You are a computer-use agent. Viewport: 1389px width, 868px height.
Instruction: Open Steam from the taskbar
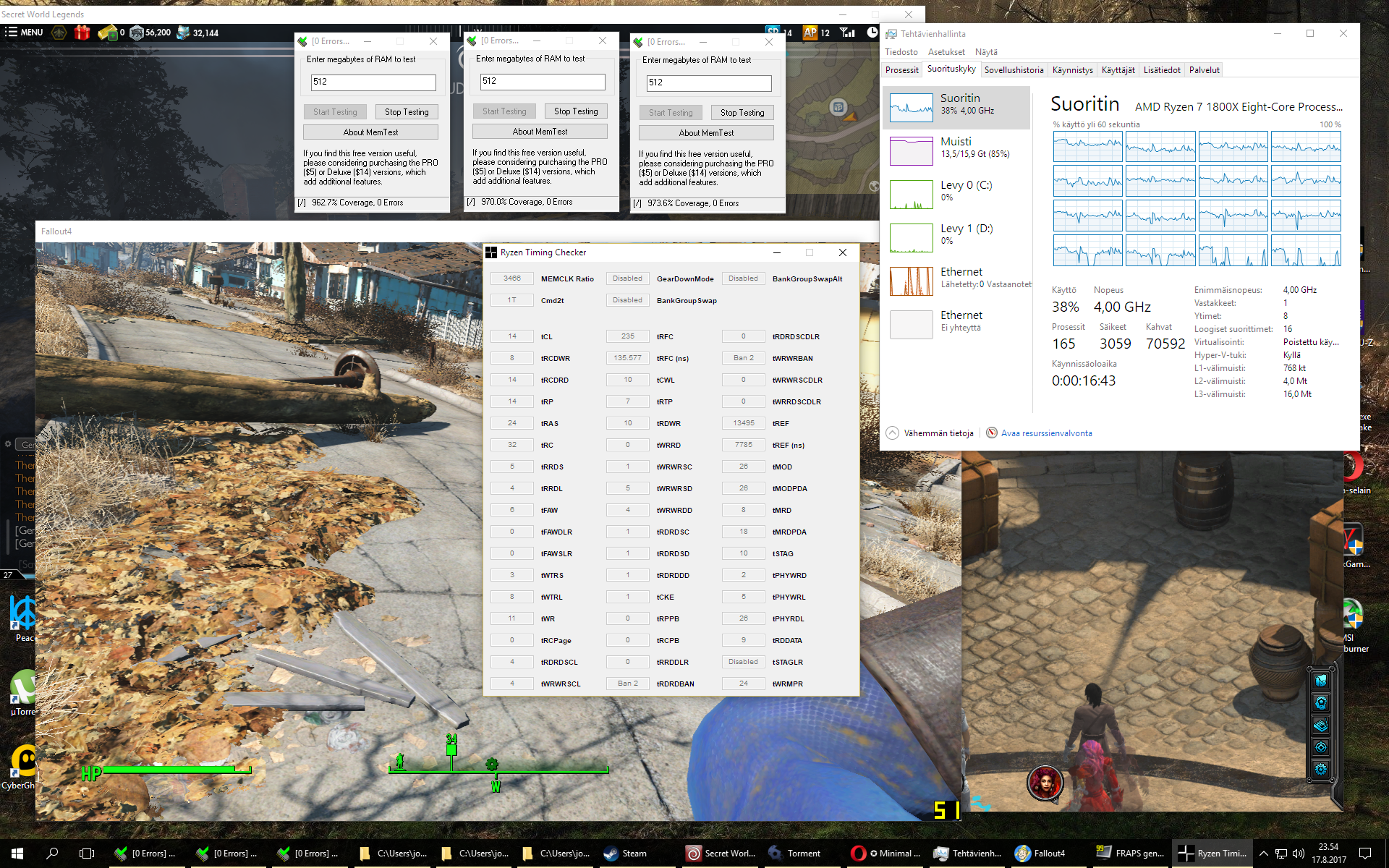[x=626, y=854]
